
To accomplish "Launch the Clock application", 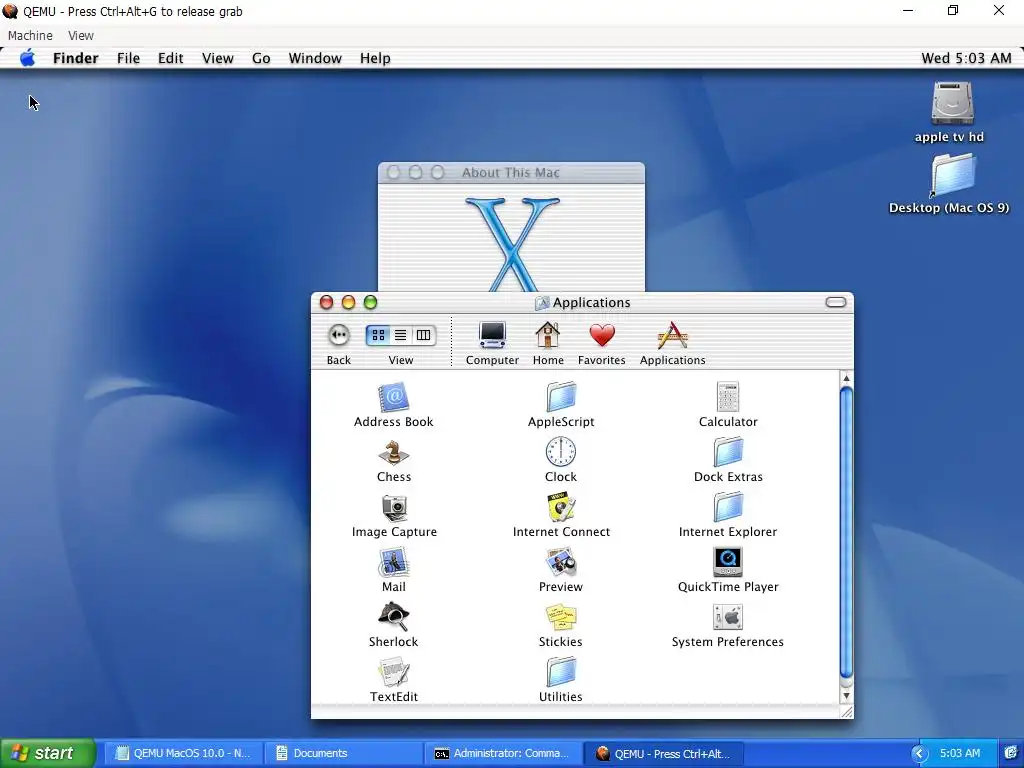I will coord(561,452).
